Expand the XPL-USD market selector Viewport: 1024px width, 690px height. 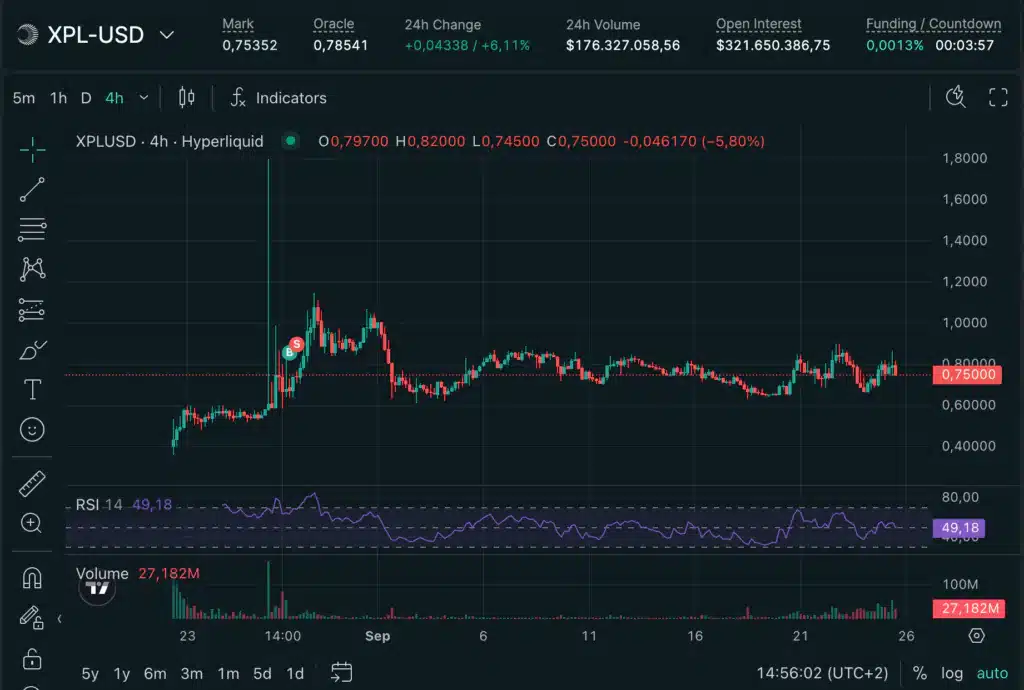[167, 35]
